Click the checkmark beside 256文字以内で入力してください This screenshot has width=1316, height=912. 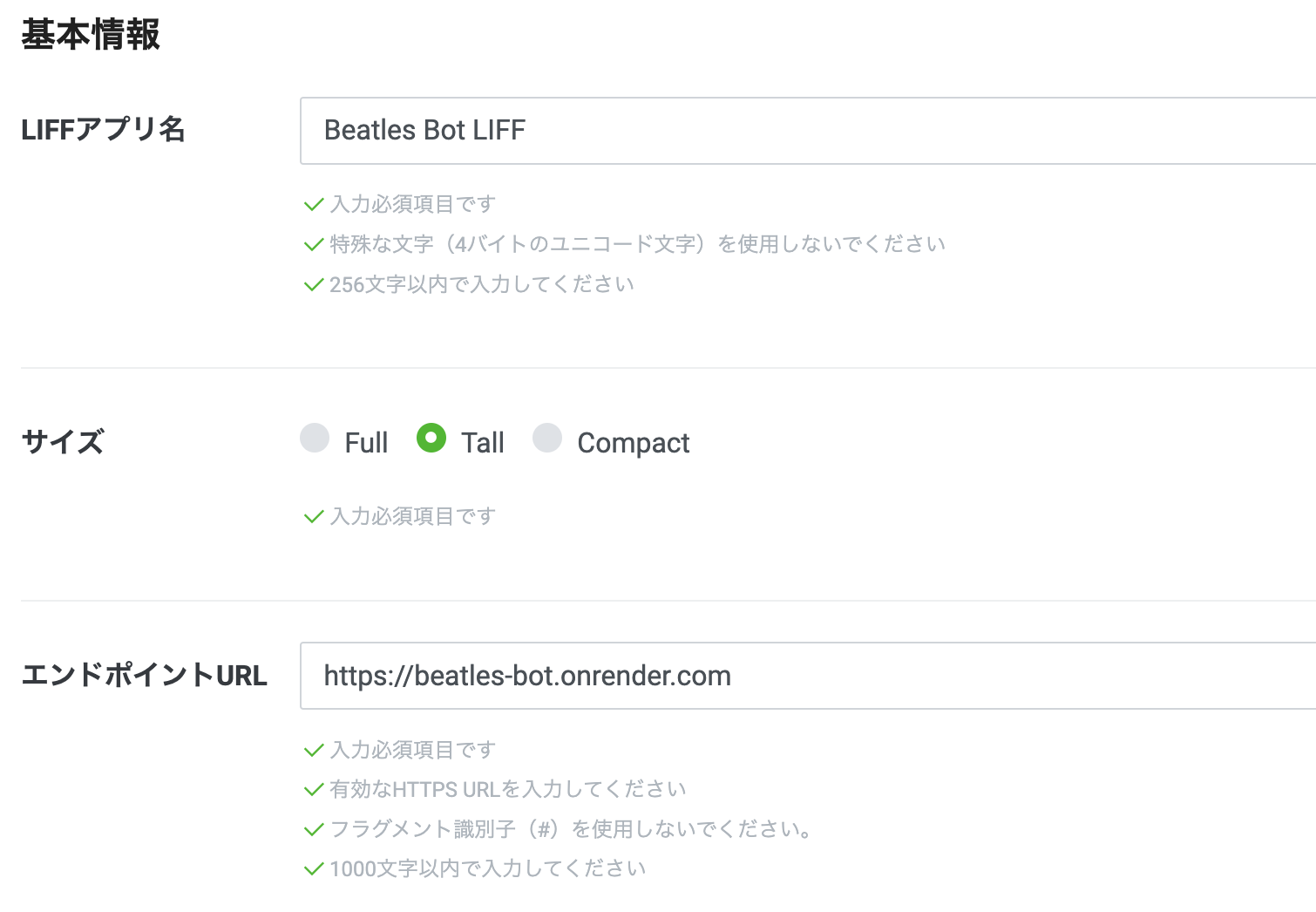(313, 283)
